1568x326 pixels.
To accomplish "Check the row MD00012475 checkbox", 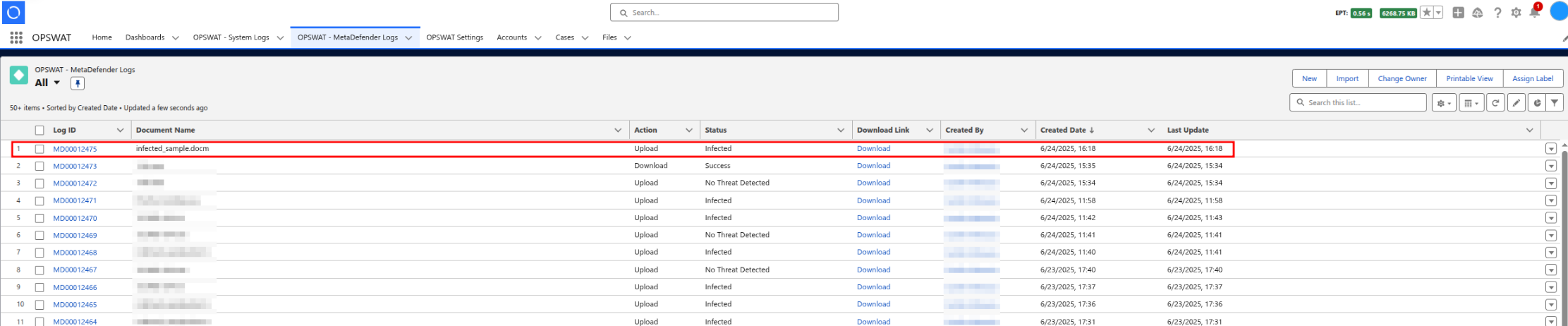I will coord(39,149).
